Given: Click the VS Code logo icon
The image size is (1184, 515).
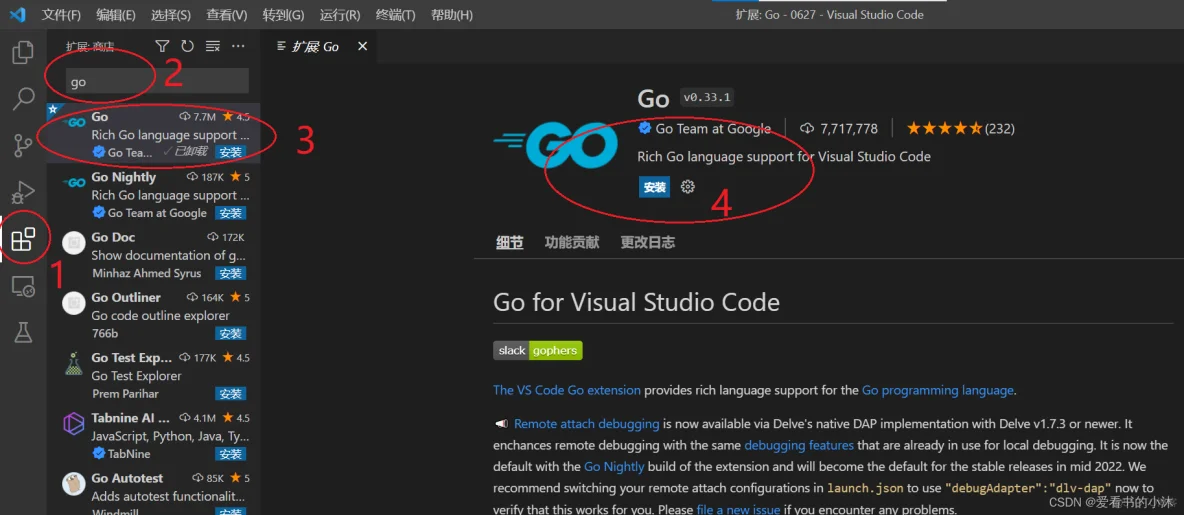Looking at the screenshot, I should [x=18, y=14].
